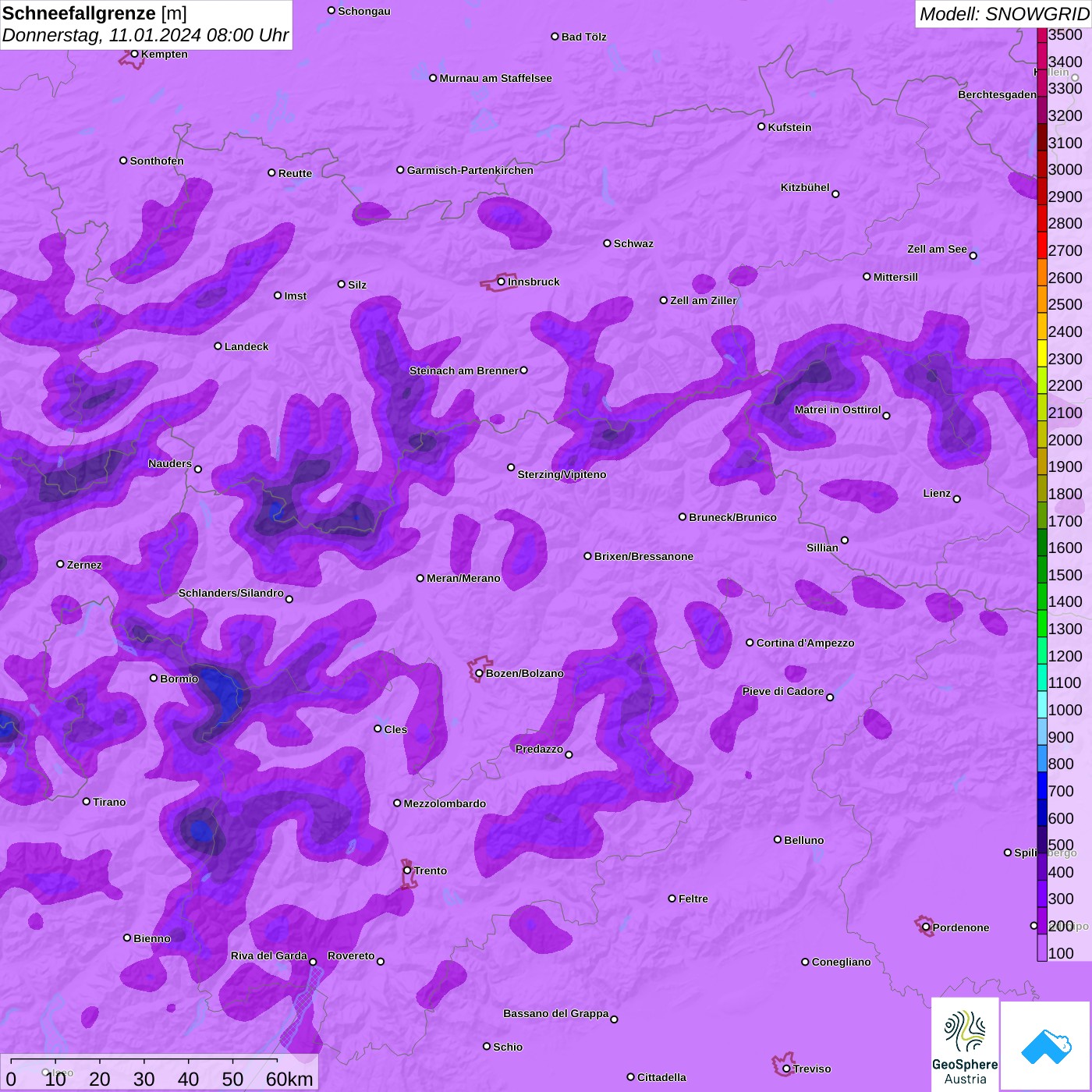Click the Innsbruck city marker
Screen dimensions: 1092x1092
502,282
